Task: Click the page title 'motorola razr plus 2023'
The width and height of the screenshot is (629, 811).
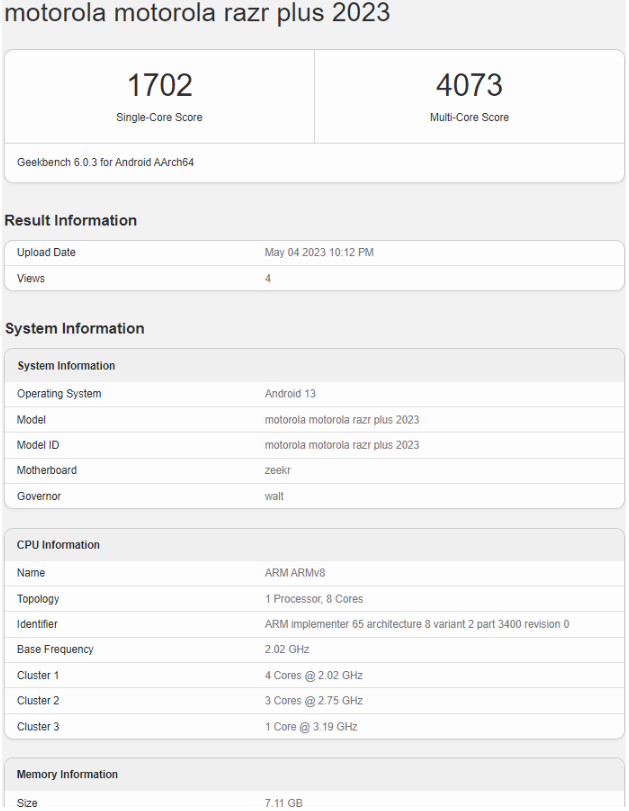Action: [197, 14]
